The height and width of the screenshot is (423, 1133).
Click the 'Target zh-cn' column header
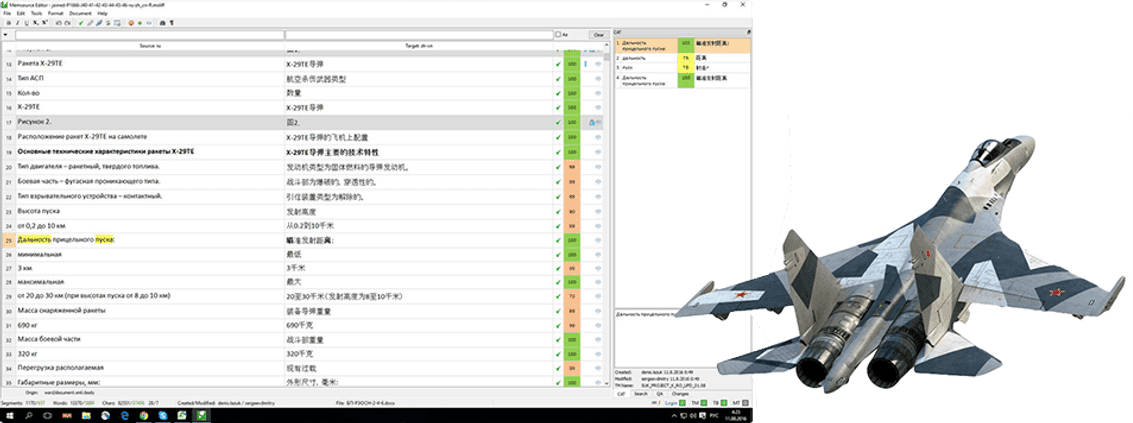click(419, 46)
